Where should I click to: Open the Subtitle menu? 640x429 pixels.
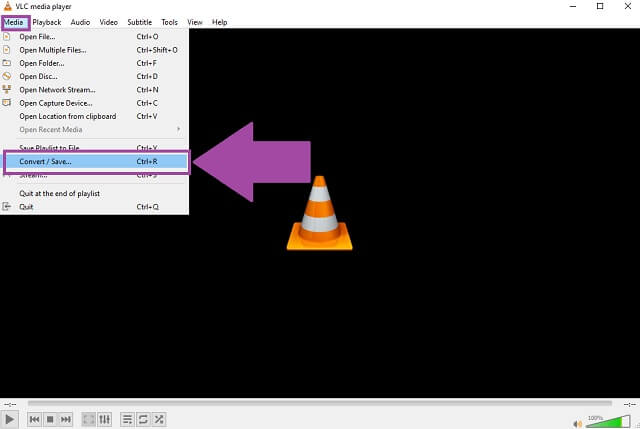pyautogui.click(x=140, y=22)
